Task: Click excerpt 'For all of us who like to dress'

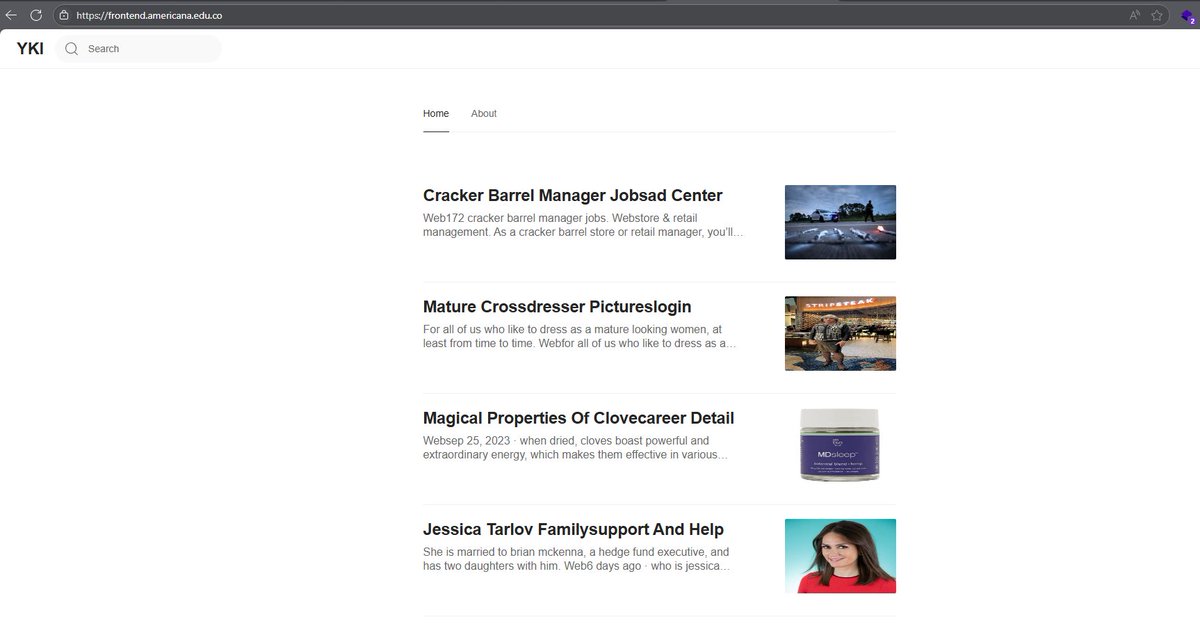Action: pos(579,336)
